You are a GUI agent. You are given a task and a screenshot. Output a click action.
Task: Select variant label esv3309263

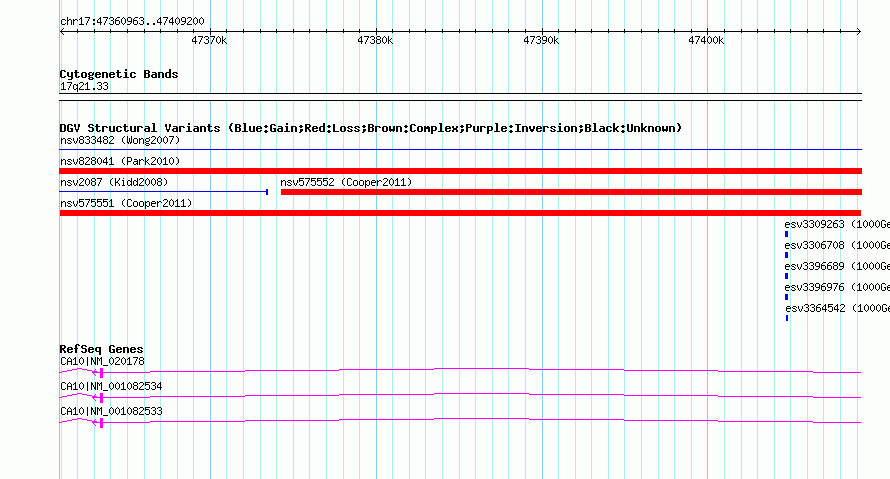815,224
